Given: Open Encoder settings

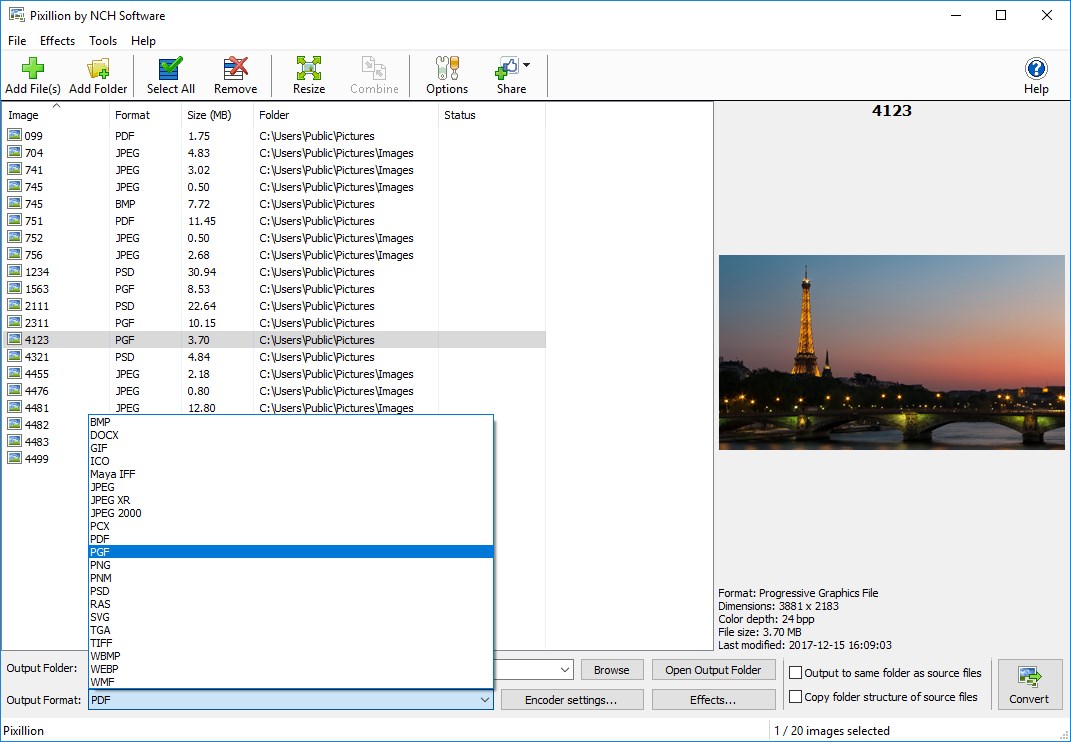Looking at the screenshot, I should (x=571, y=700).
